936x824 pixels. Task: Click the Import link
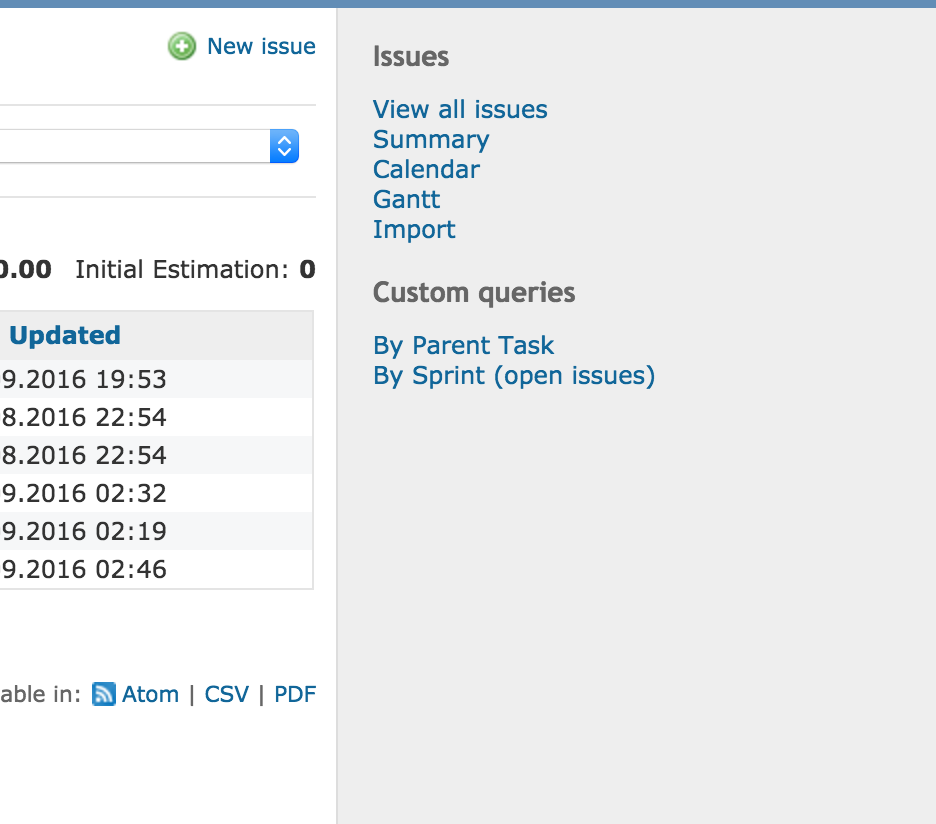pos(414,230)
